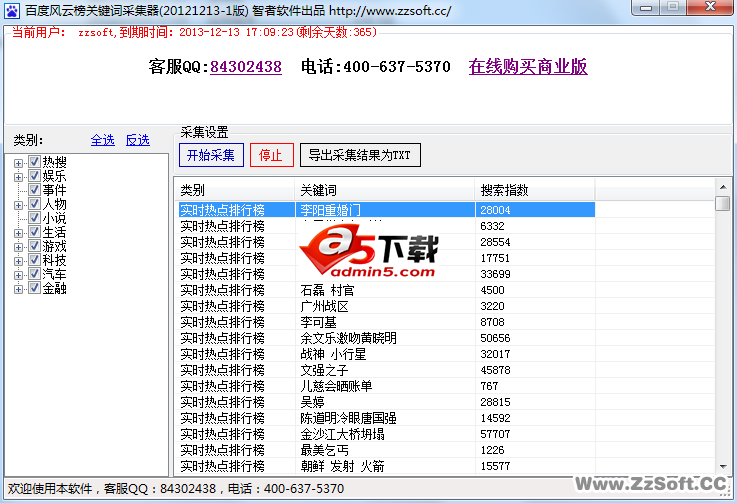Screen dimensions: 737x503
Task: Expand the 游戏 tree node
Action: pos(18,247)
